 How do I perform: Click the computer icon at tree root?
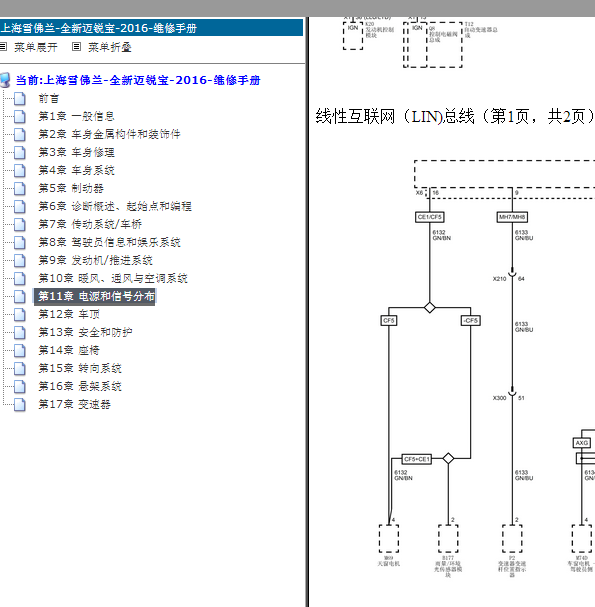(x=5, y=80)
